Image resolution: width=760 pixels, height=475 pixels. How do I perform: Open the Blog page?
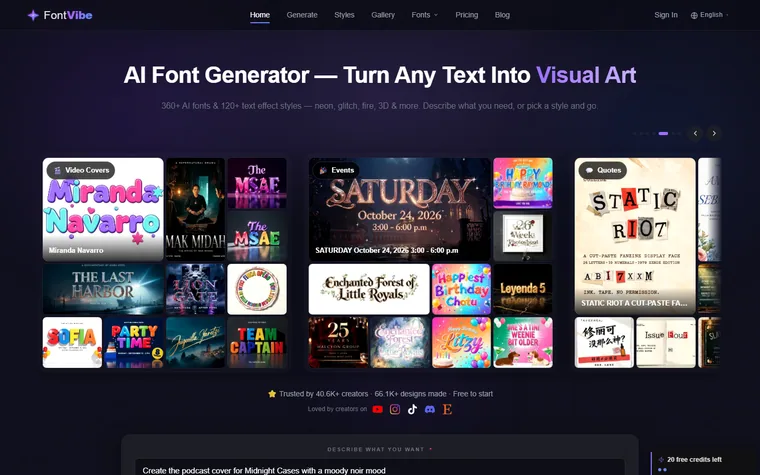point(502,15)
